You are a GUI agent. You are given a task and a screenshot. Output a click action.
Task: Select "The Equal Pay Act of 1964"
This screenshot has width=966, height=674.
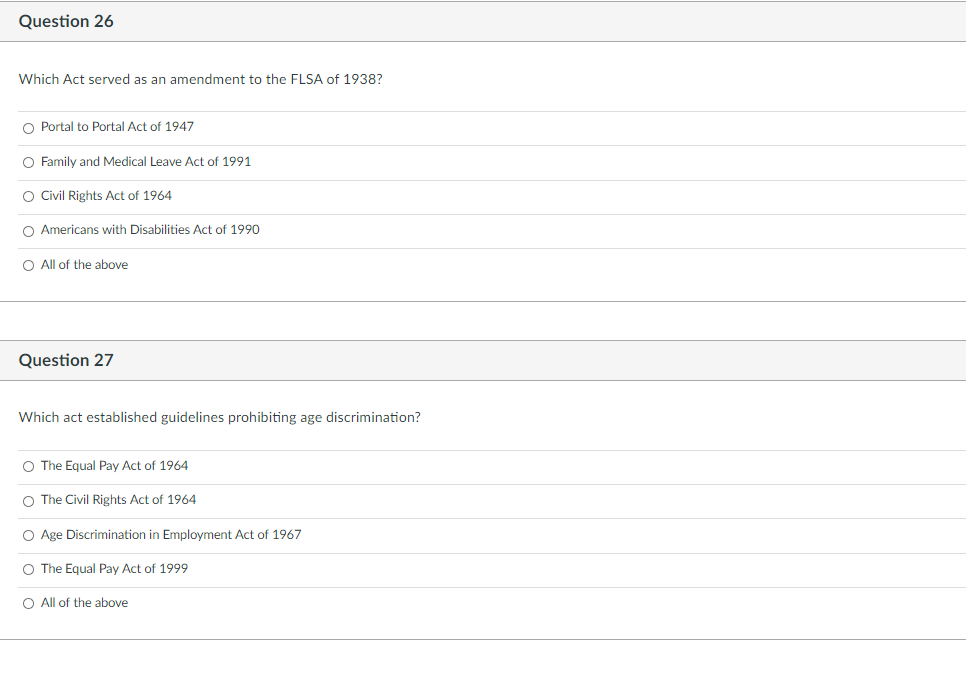click(x=28, y=466)
